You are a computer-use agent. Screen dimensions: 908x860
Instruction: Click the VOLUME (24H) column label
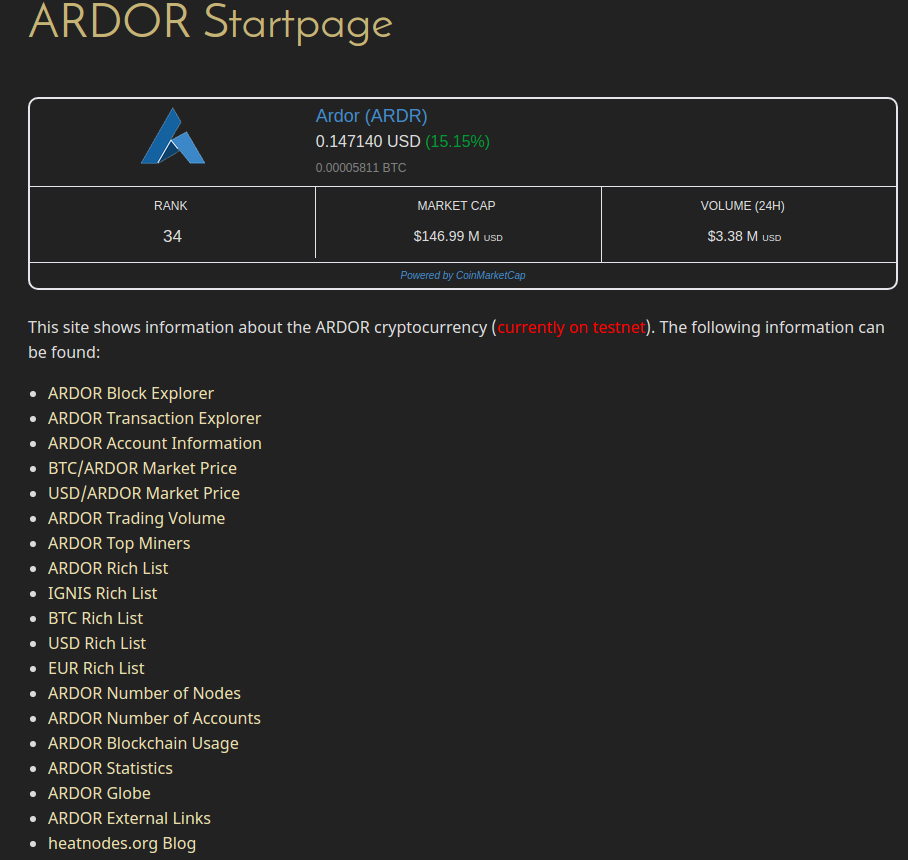click(742, 206)
